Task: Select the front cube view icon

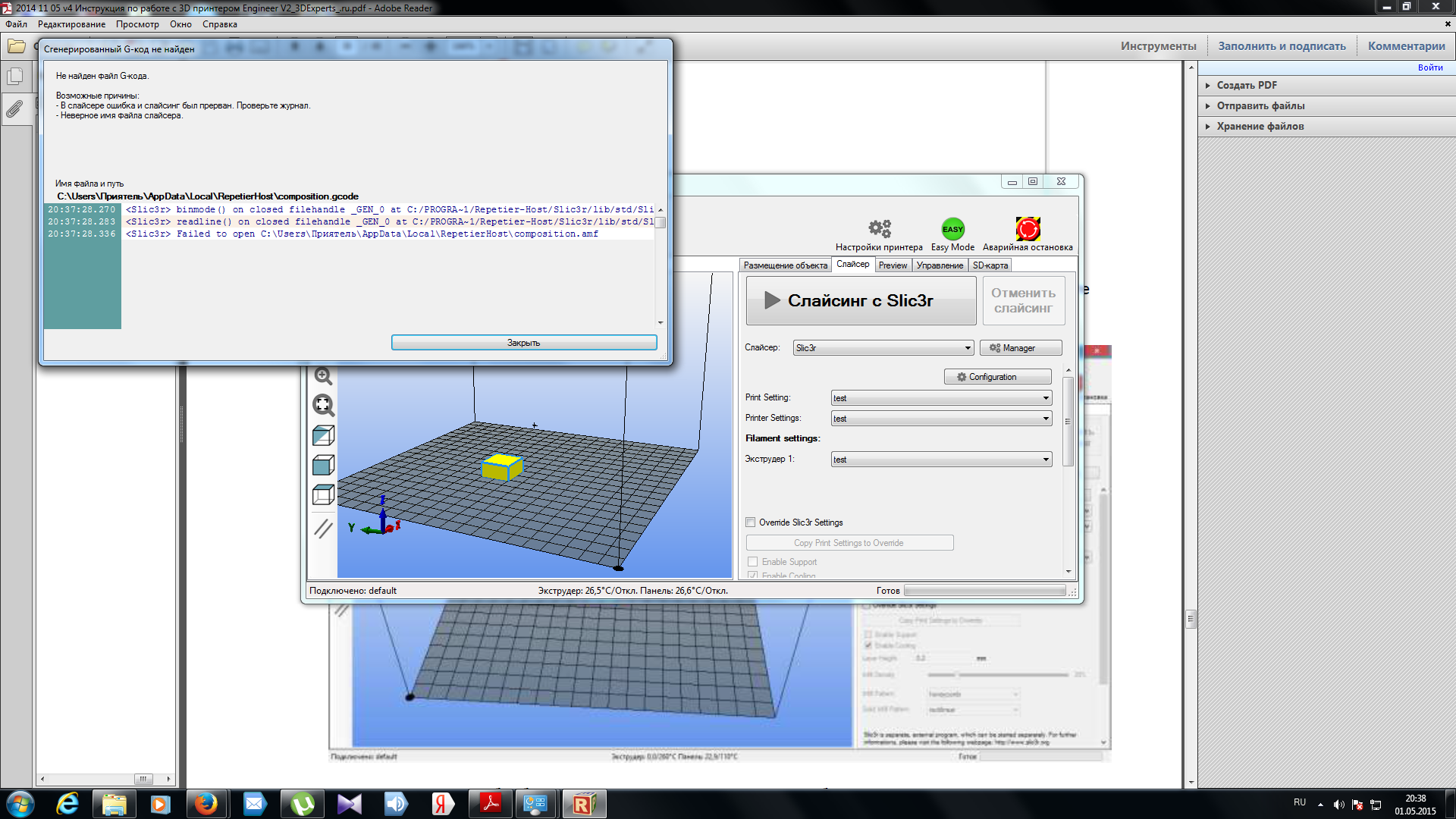Action: click(x=323, y=465)
